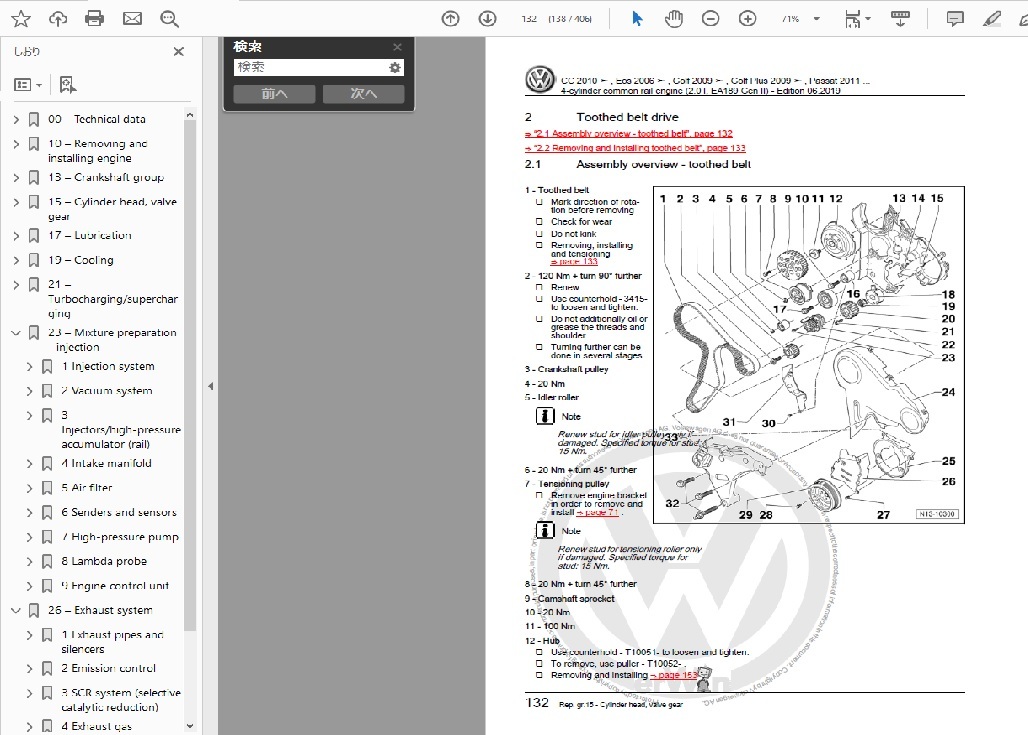Viewport: 1028px width, 735px height.
Task: Follow page 71 link under Tensioning pulley
Action: (598, 512)
